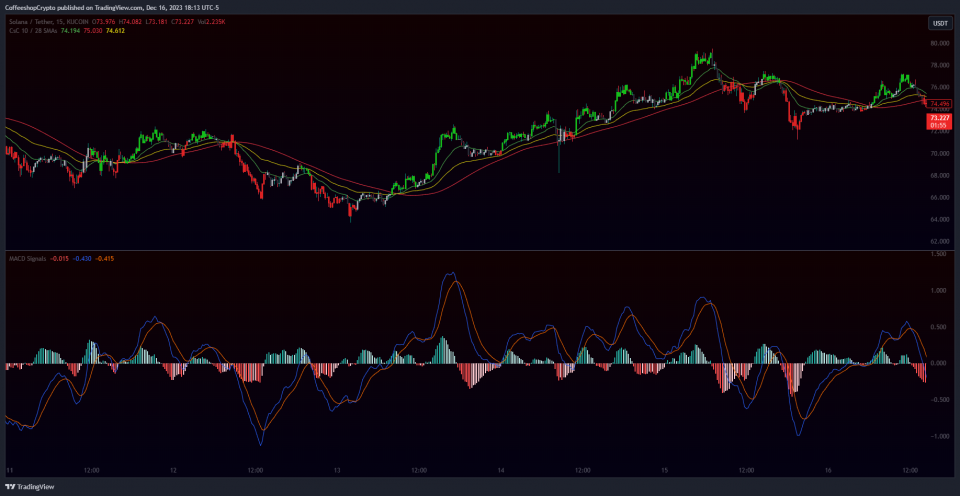Open the USDT currency selector

(x=940, y=23)
